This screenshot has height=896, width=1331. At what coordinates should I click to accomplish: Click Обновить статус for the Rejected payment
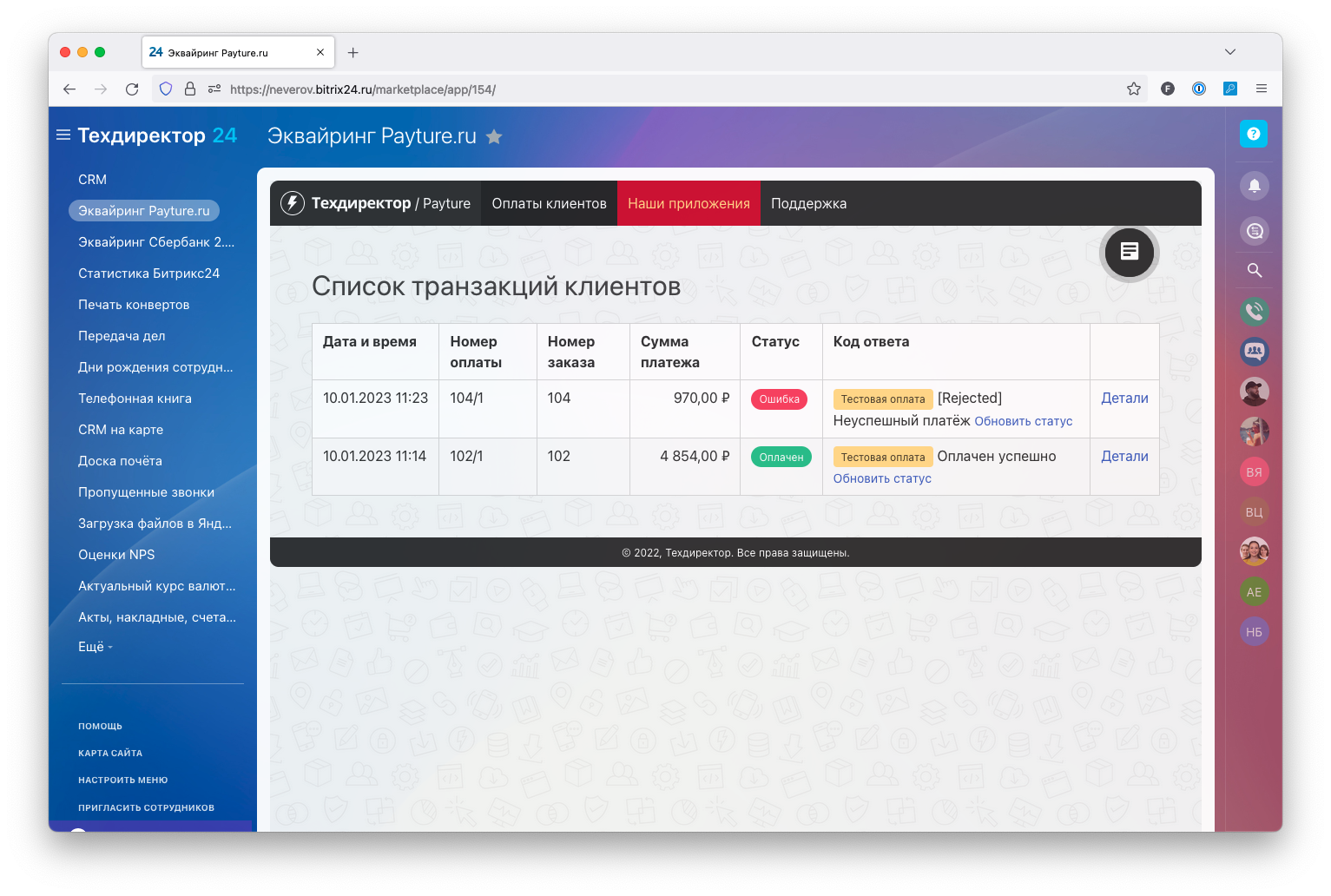point(1023,421)
